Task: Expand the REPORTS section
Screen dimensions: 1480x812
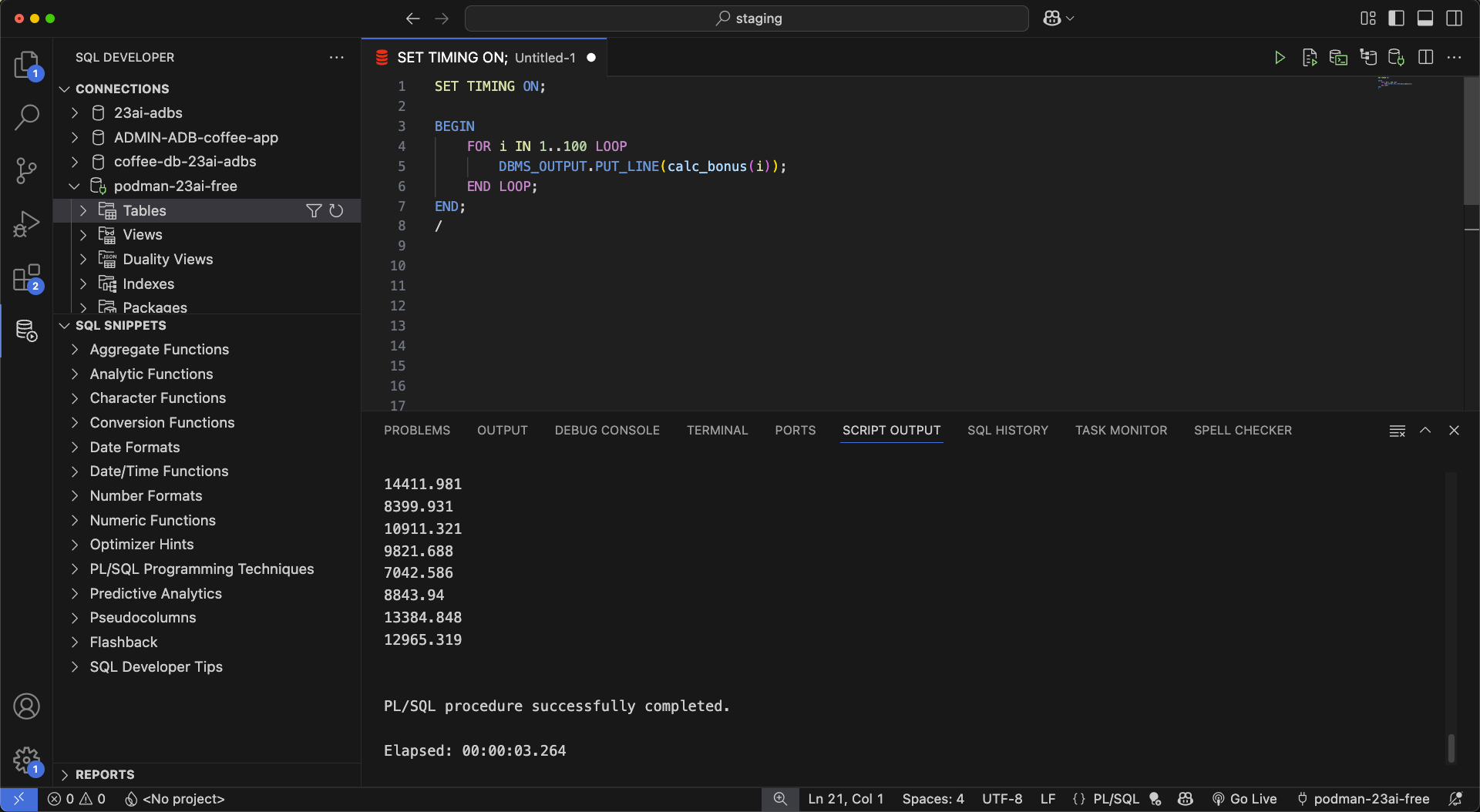Action: [65, 774]
